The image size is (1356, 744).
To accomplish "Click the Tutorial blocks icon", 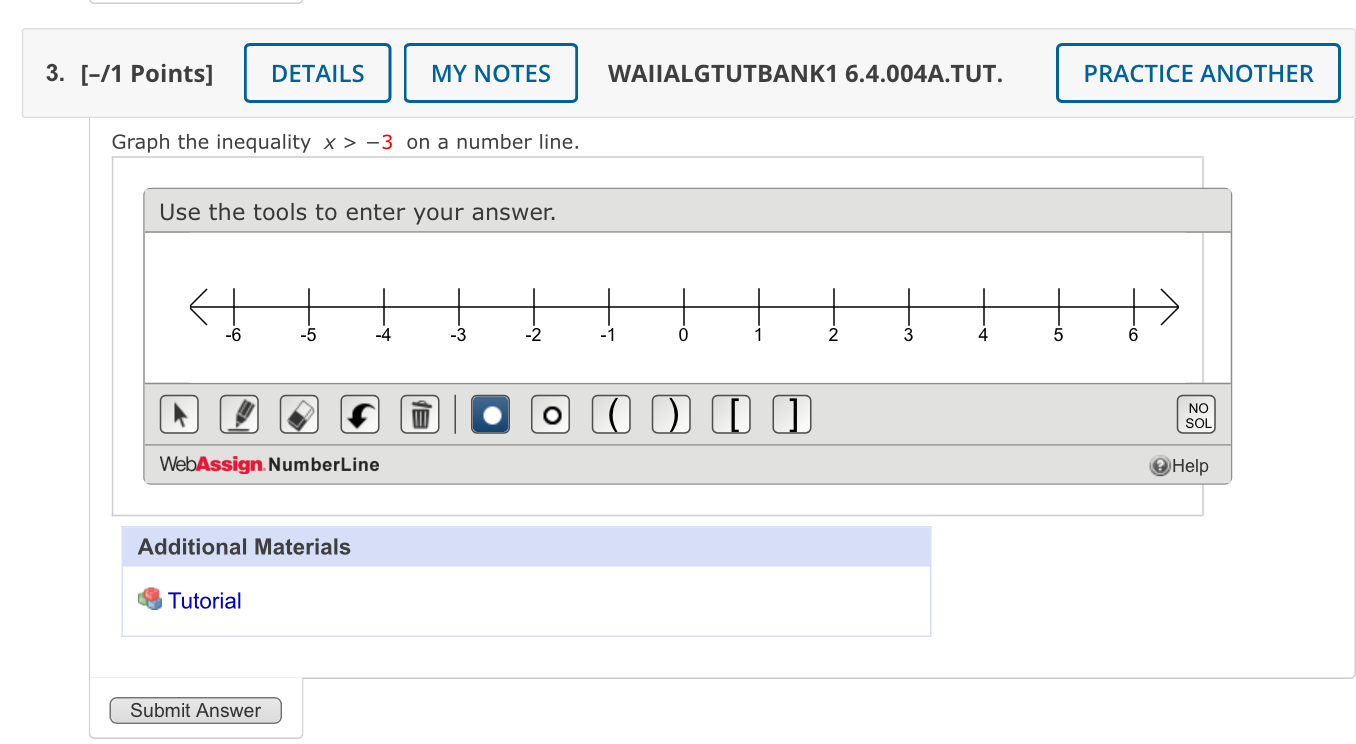I will click(150, 599).
